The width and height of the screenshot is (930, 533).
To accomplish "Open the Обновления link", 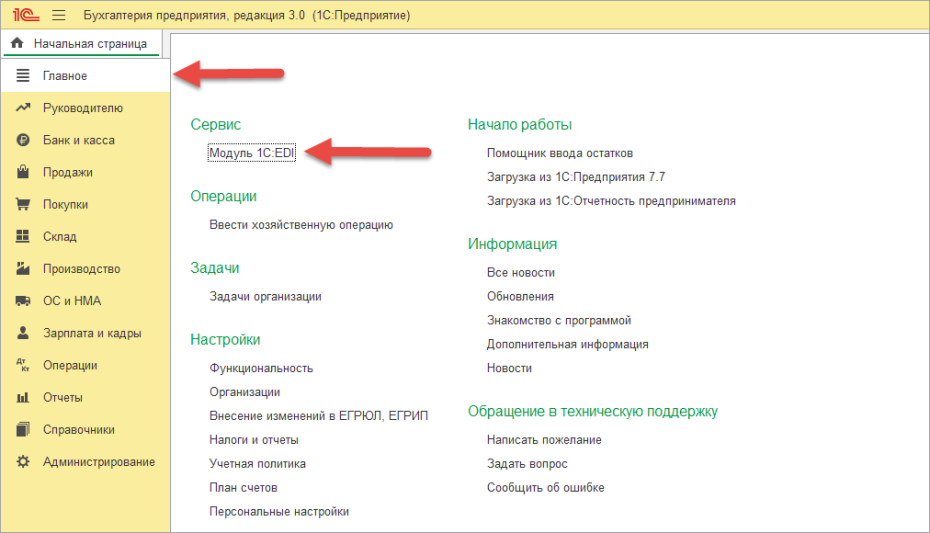I will tap(520, 296).
